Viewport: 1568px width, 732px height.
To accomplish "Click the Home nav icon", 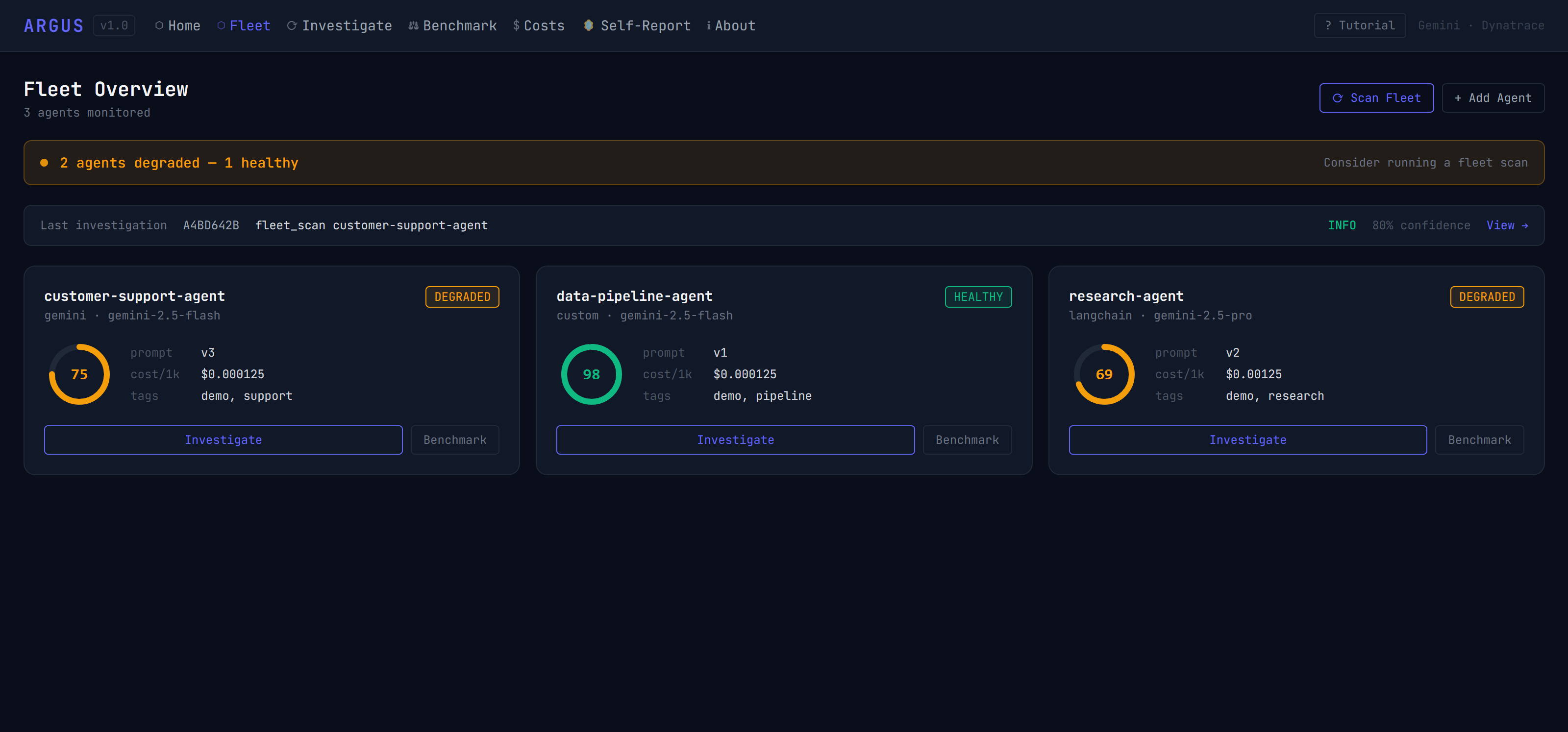I will 159,25.
